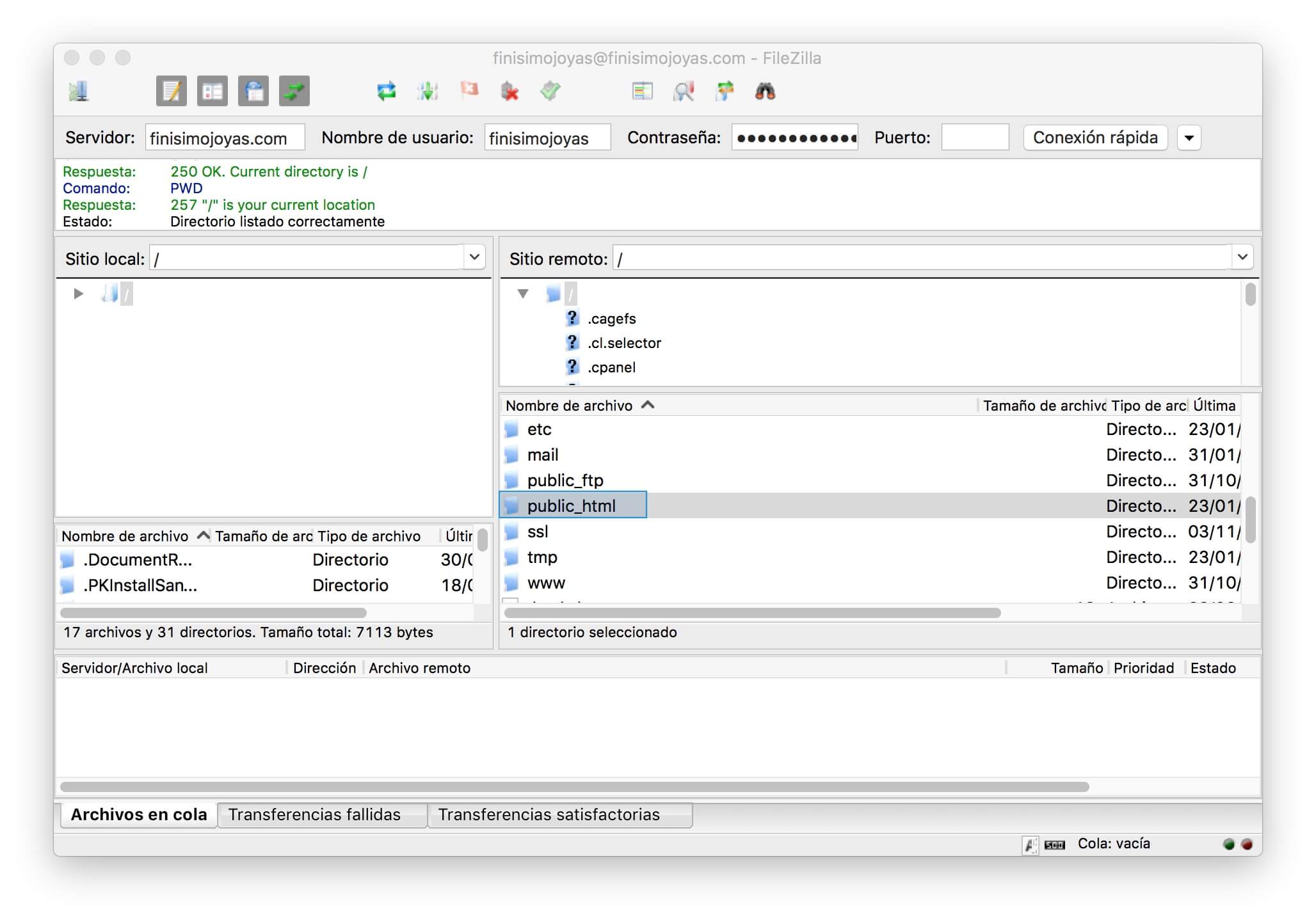Click the disconnect from server icon

[510, 91]
